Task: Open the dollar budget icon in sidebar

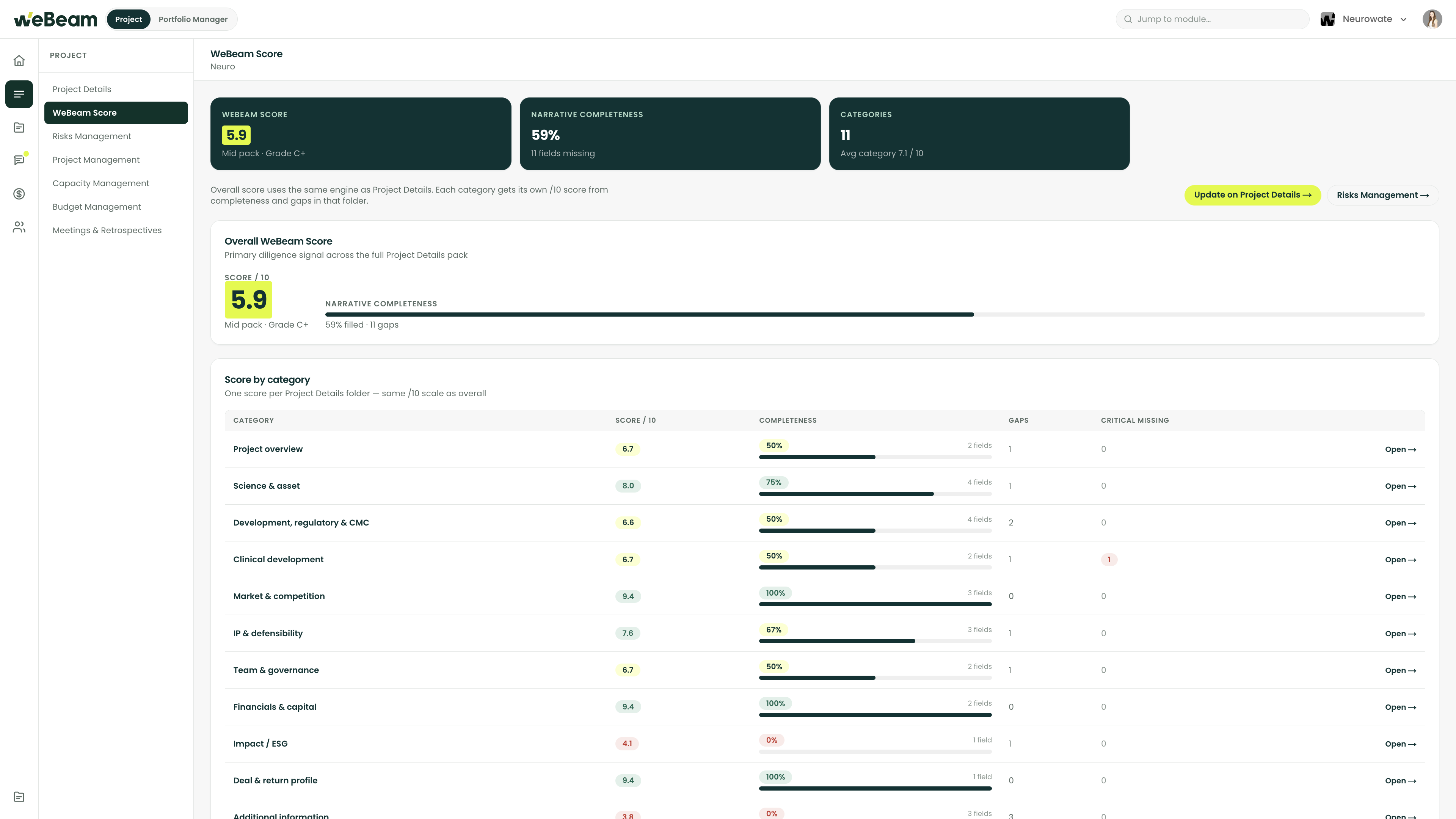Action: tap(19, 194)
